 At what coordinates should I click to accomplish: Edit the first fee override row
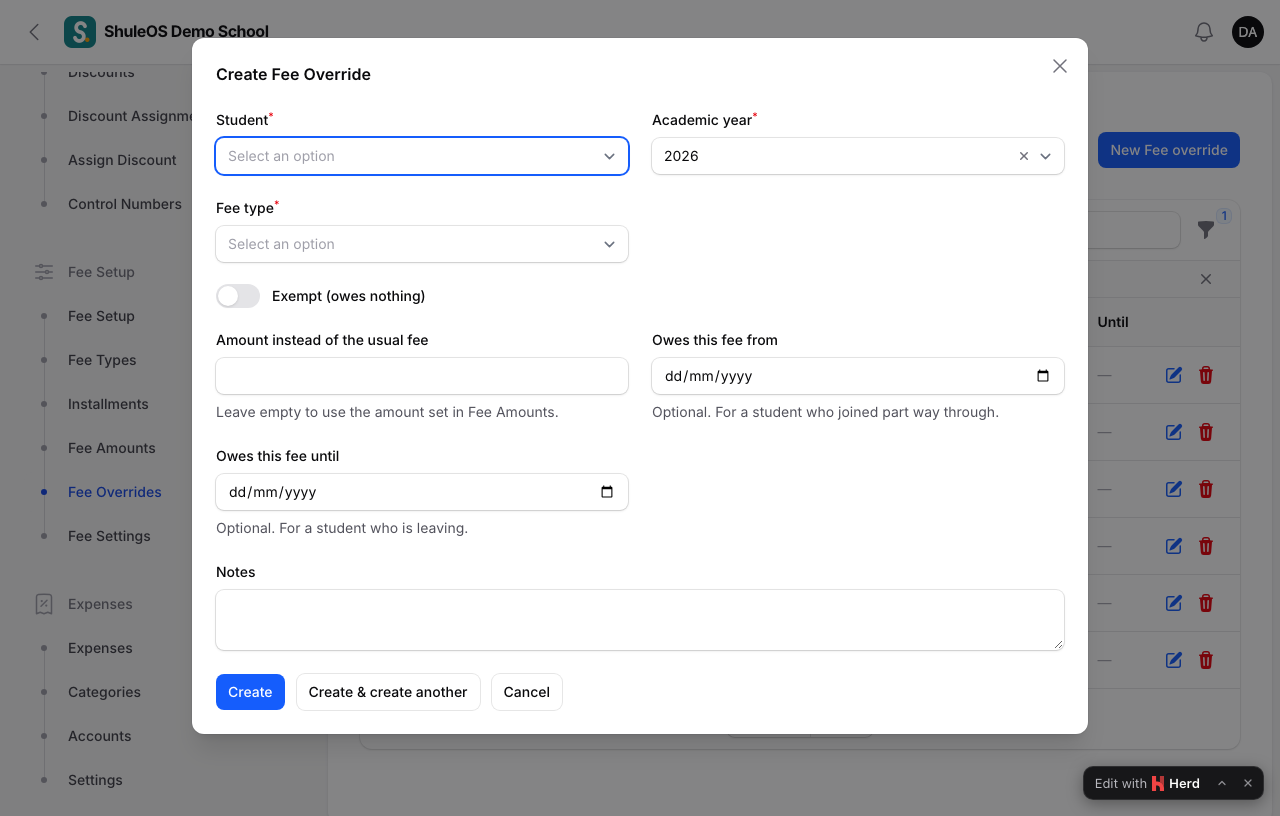[1174, 375]
